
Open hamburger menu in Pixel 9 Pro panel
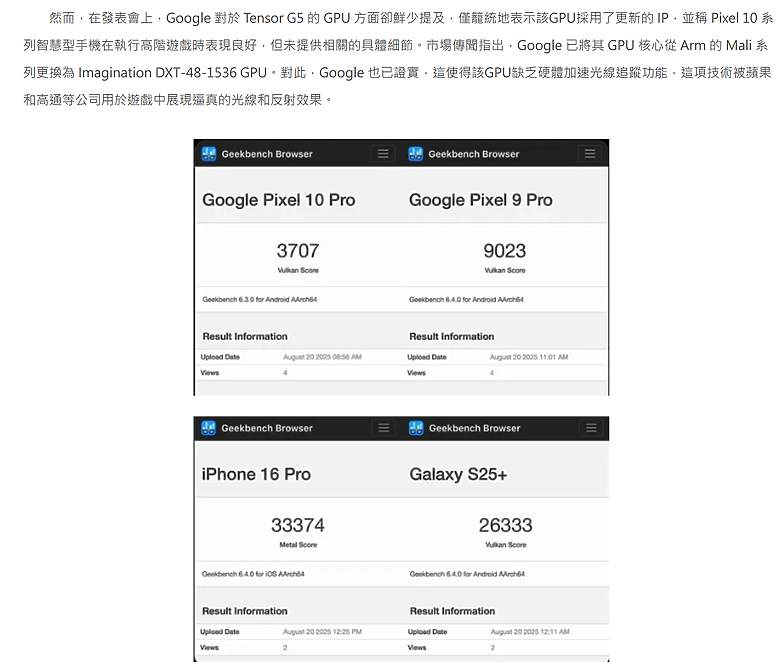click(590, 154)
